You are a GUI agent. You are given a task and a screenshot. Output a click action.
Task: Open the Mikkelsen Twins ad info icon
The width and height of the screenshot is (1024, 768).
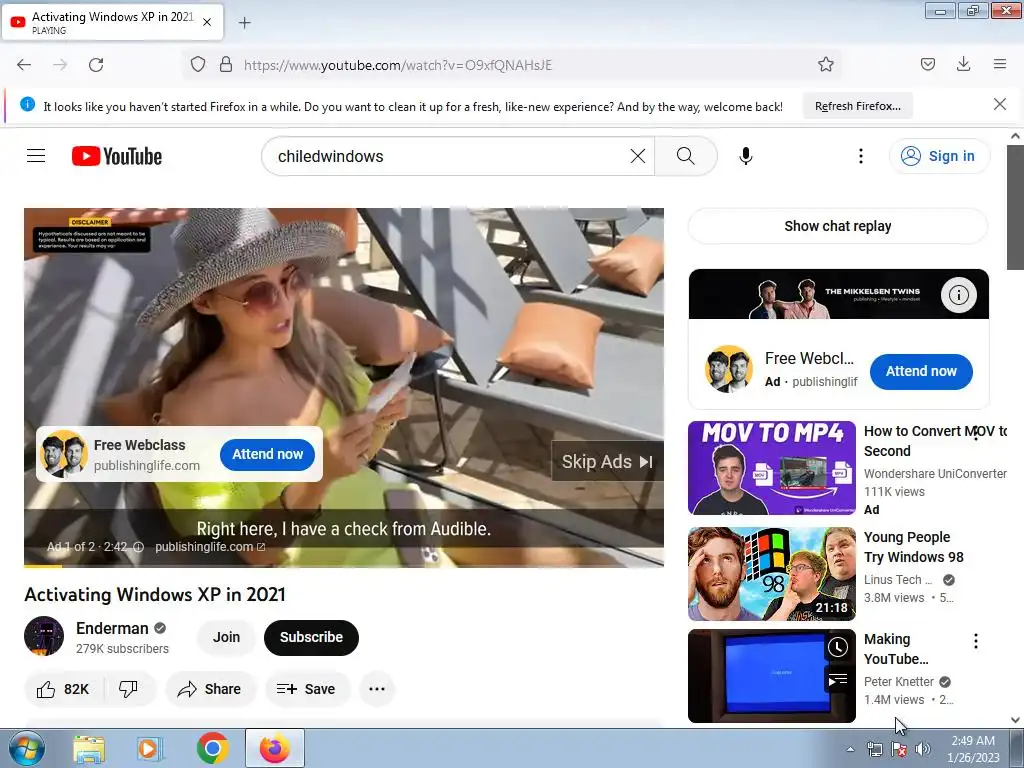(x=958, y=295)
